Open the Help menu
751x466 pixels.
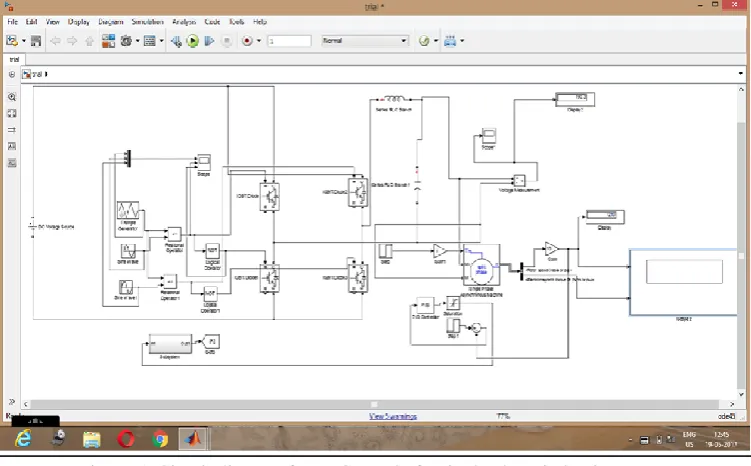point(260,22)
